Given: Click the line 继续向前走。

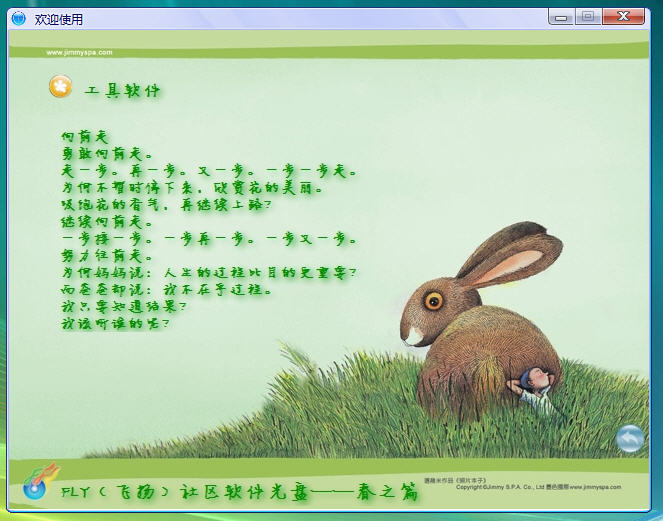Looking at the screenshot, I should click(x=107, y=222).
